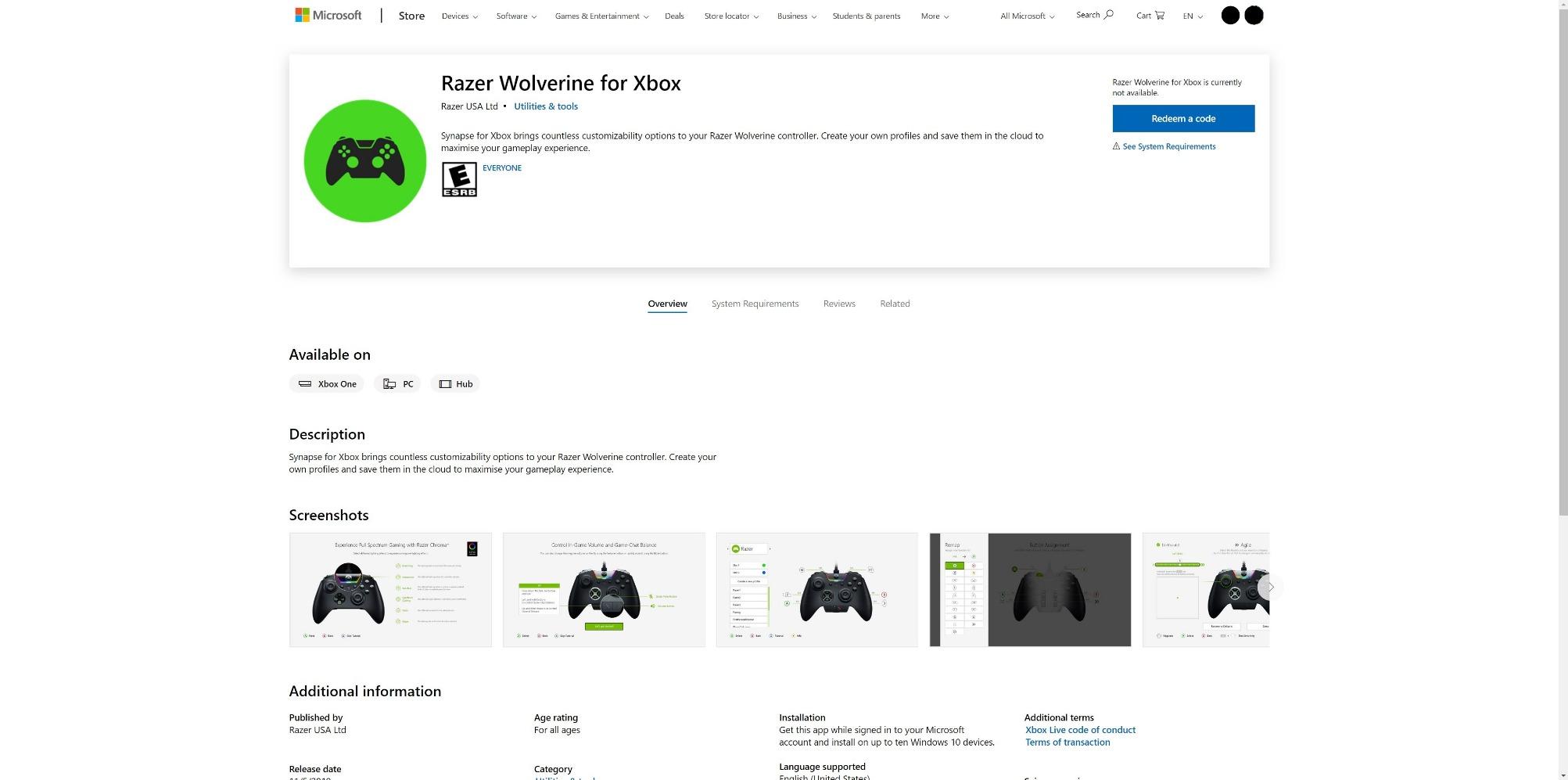Viewport: 1568px width, 780px height.
Task: Select the Overview tab
Action: (x=667, y=304)
